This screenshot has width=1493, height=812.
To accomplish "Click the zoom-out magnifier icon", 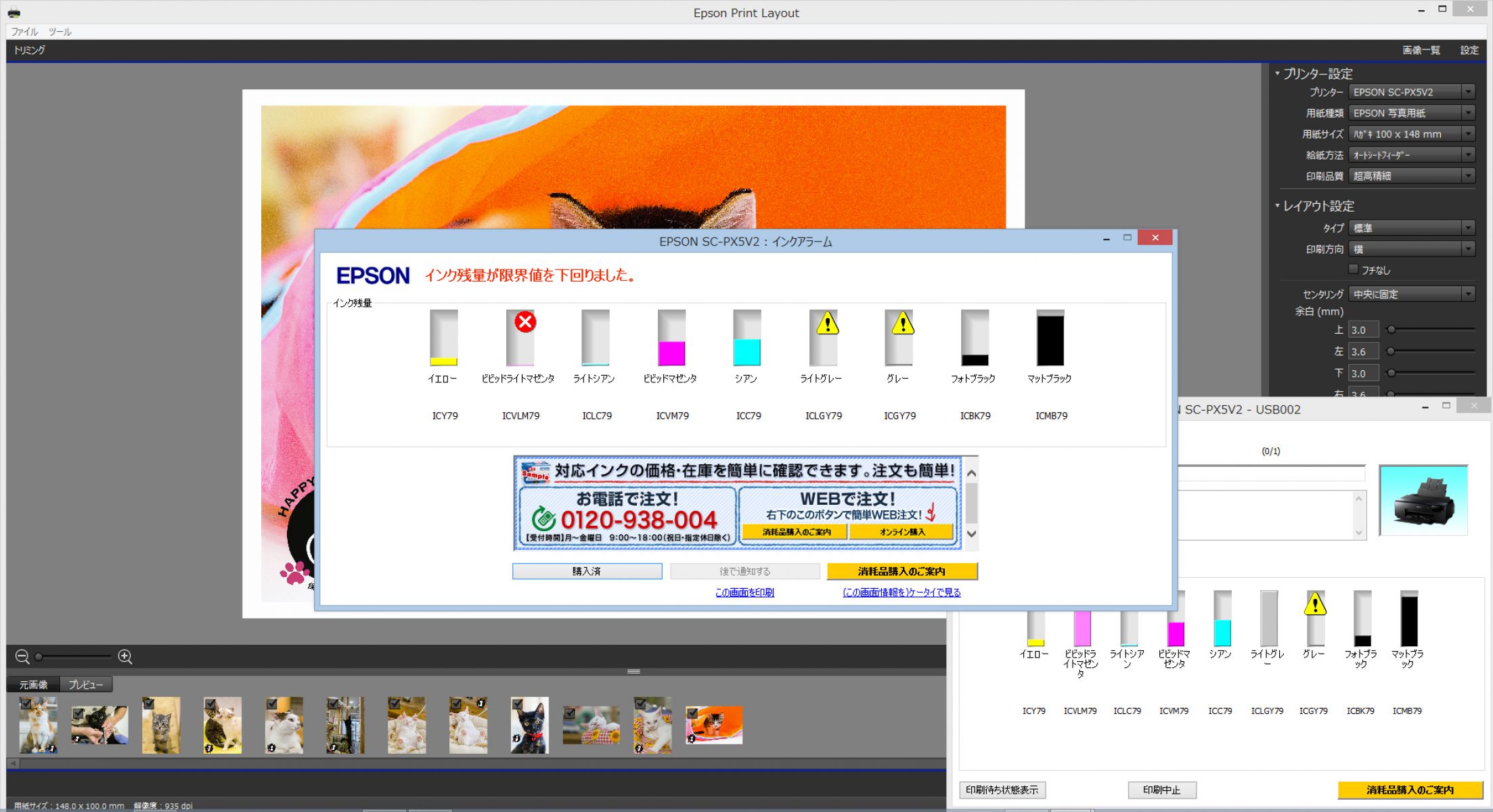I will click(x=22, y=656).
